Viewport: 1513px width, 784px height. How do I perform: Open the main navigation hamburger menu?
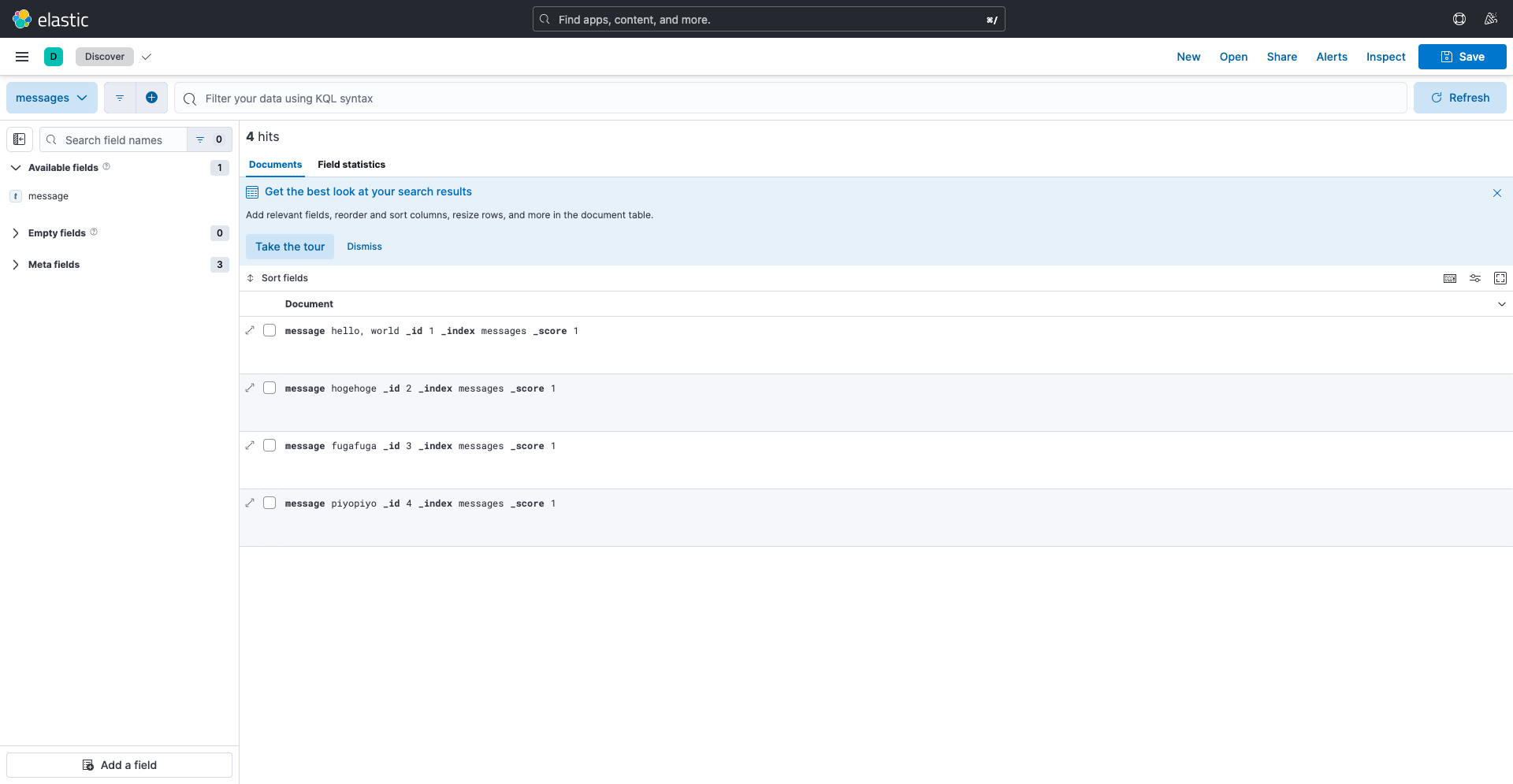click(22, 57)
